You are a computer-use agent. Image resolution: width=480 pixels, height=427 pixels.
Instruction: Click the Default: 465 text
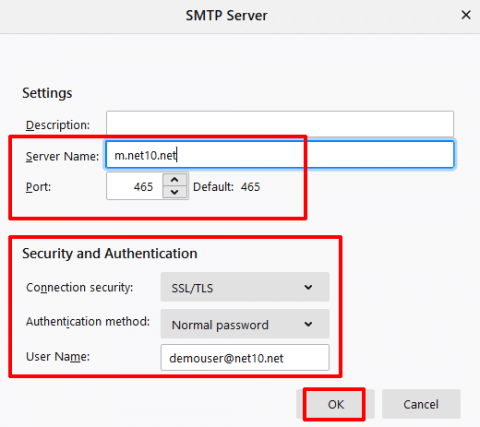(x=227, y=187)
